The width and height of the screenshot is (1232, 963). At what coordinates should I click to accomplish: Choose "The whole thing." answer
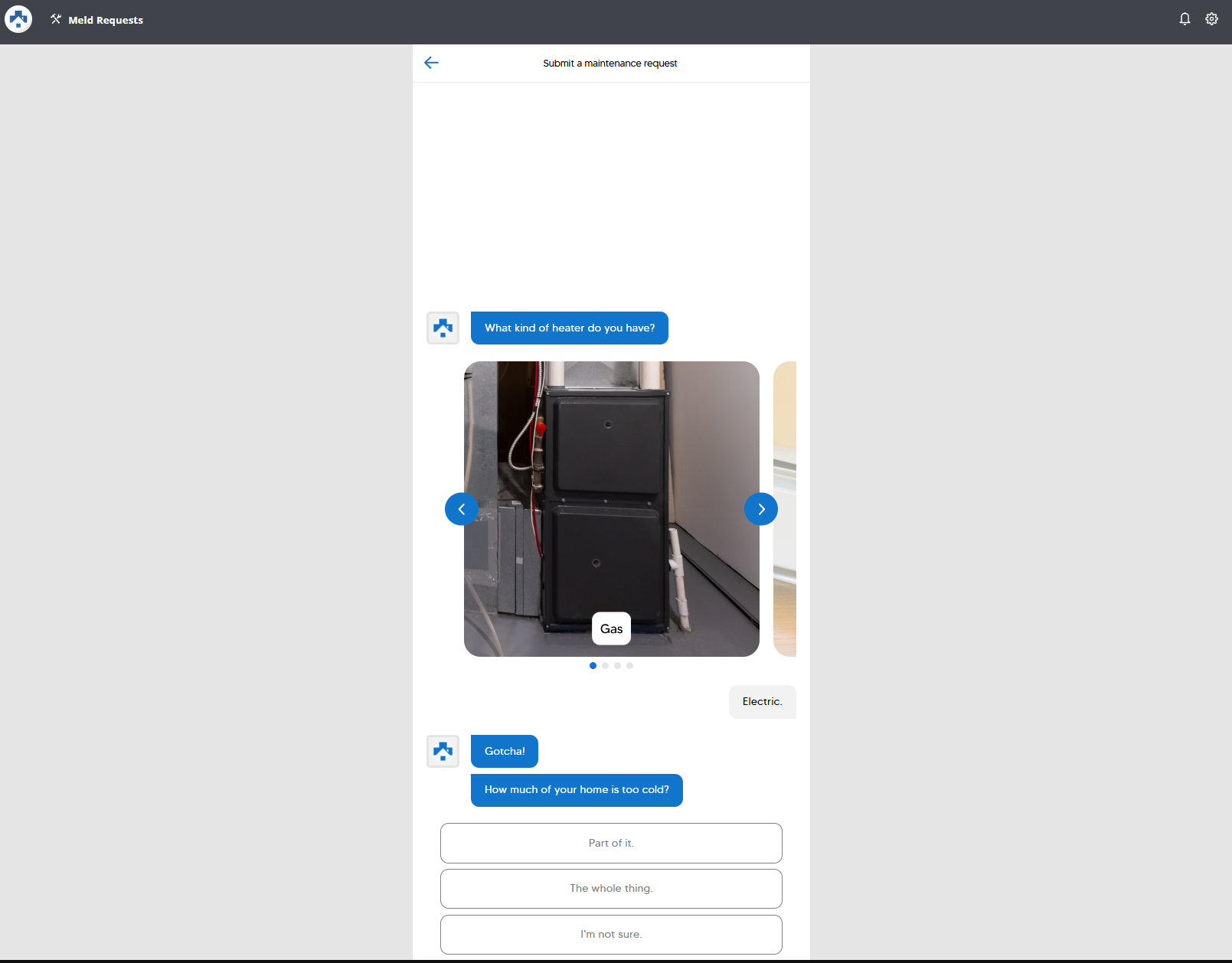611,889
